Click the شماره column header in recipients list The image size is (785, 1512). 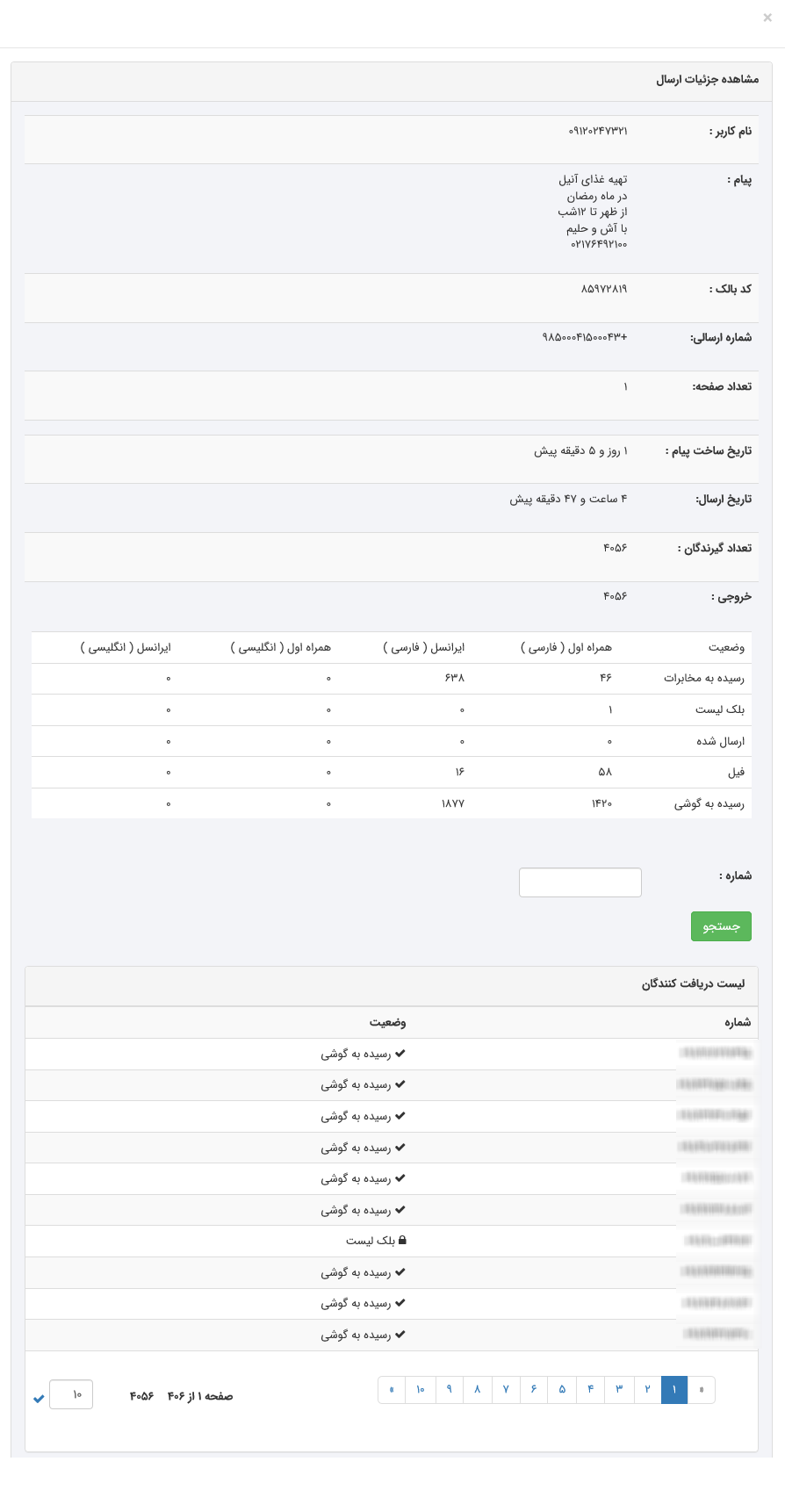click(737, 1022)
